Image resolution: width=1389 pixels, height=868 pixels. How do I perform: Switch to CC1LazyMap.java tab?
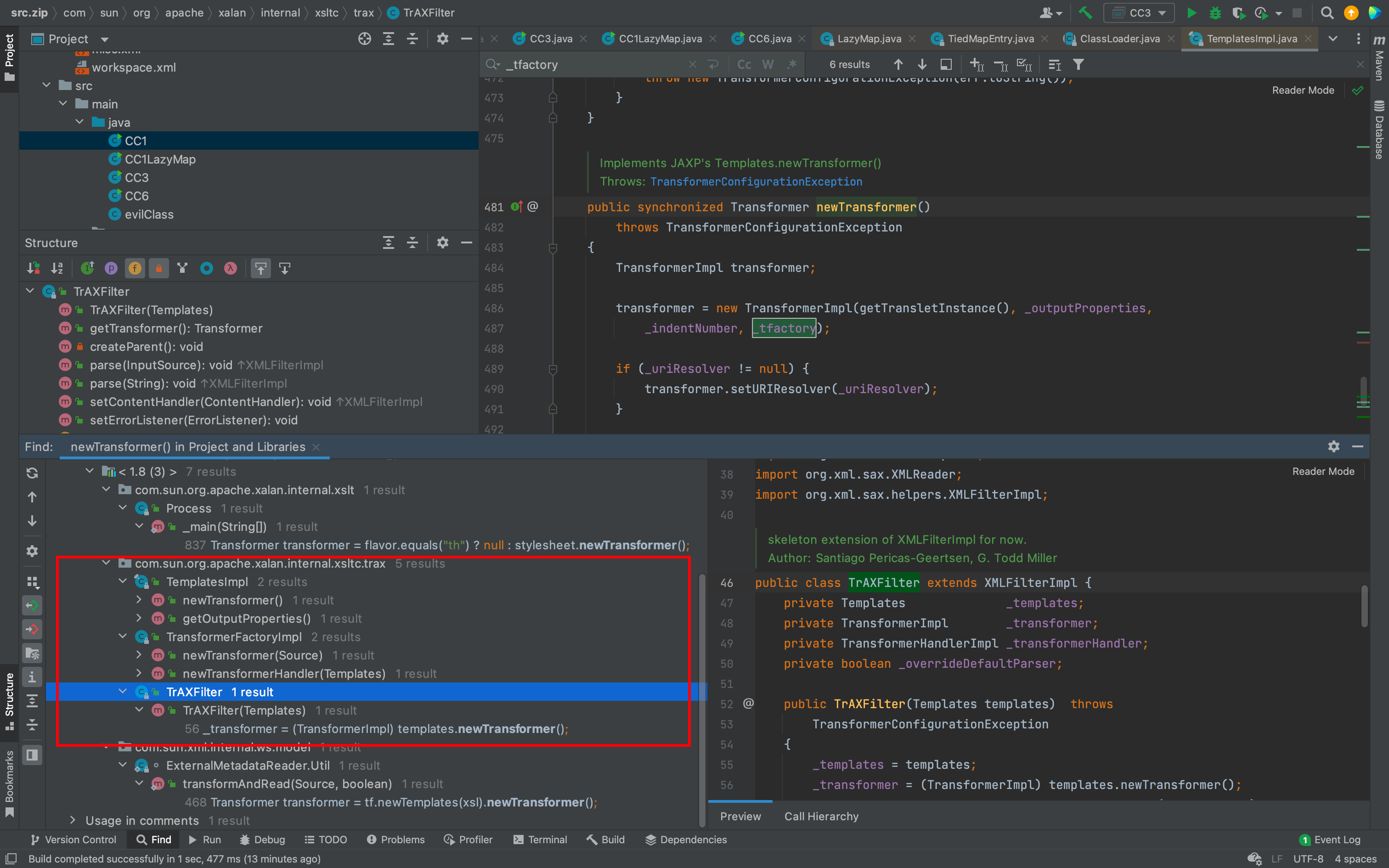tap(660, 39)
